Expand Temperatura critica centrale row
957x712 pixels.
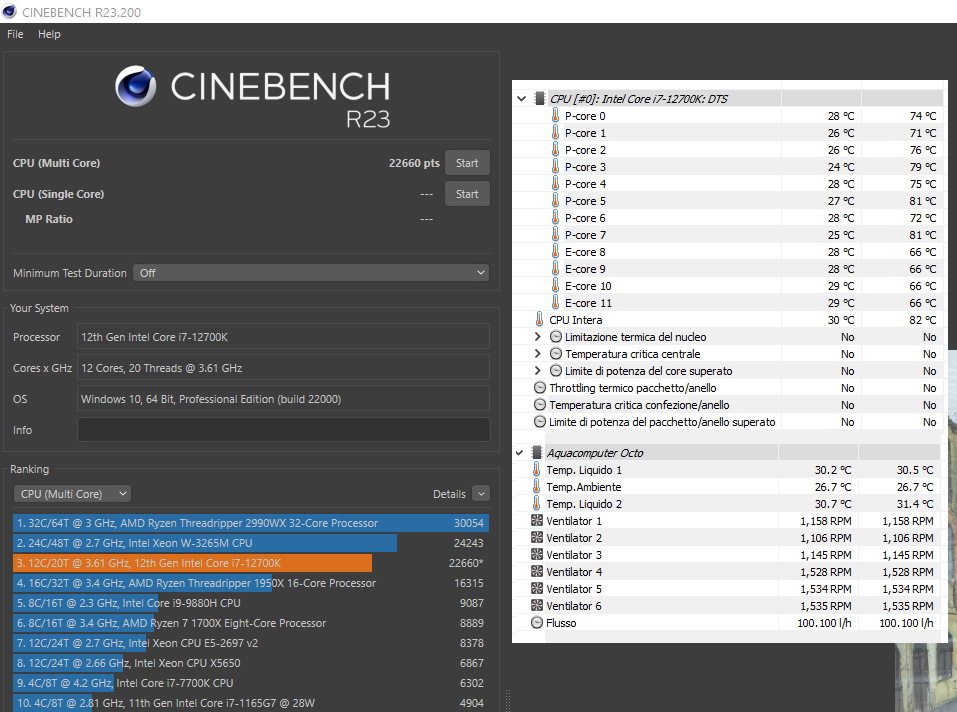pos(538,354)
